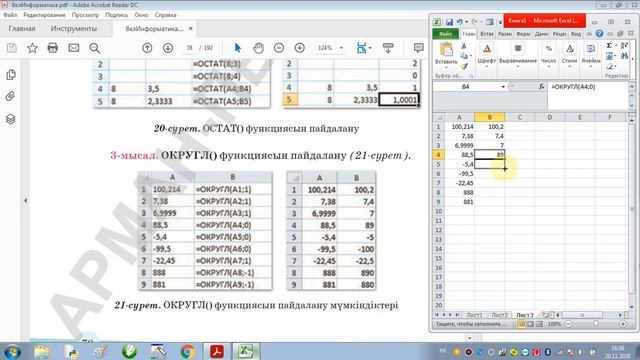
Task: Click the sort and filter icon
Action: [x=624, y=46]
